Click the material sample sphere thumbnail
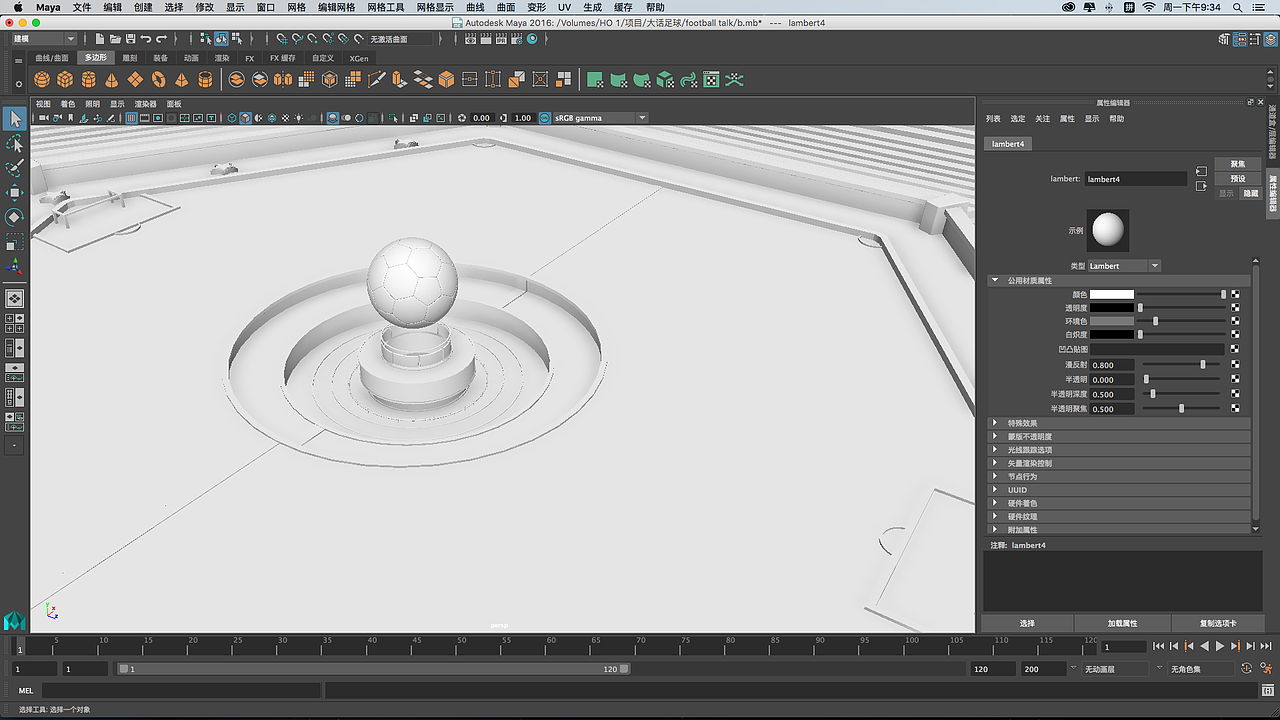The image size is (1280, 720). [x=1107, y=230]
